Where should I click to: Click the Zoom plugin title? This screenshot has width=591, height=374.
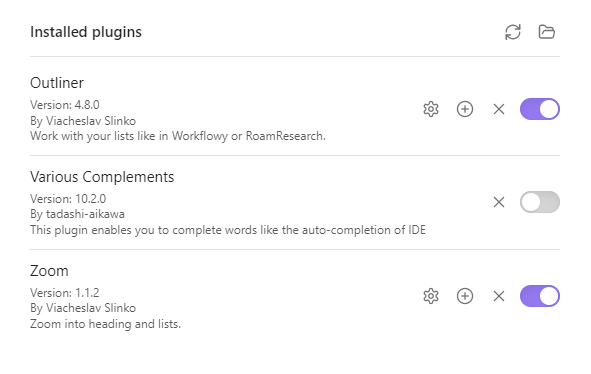(49, 271)
